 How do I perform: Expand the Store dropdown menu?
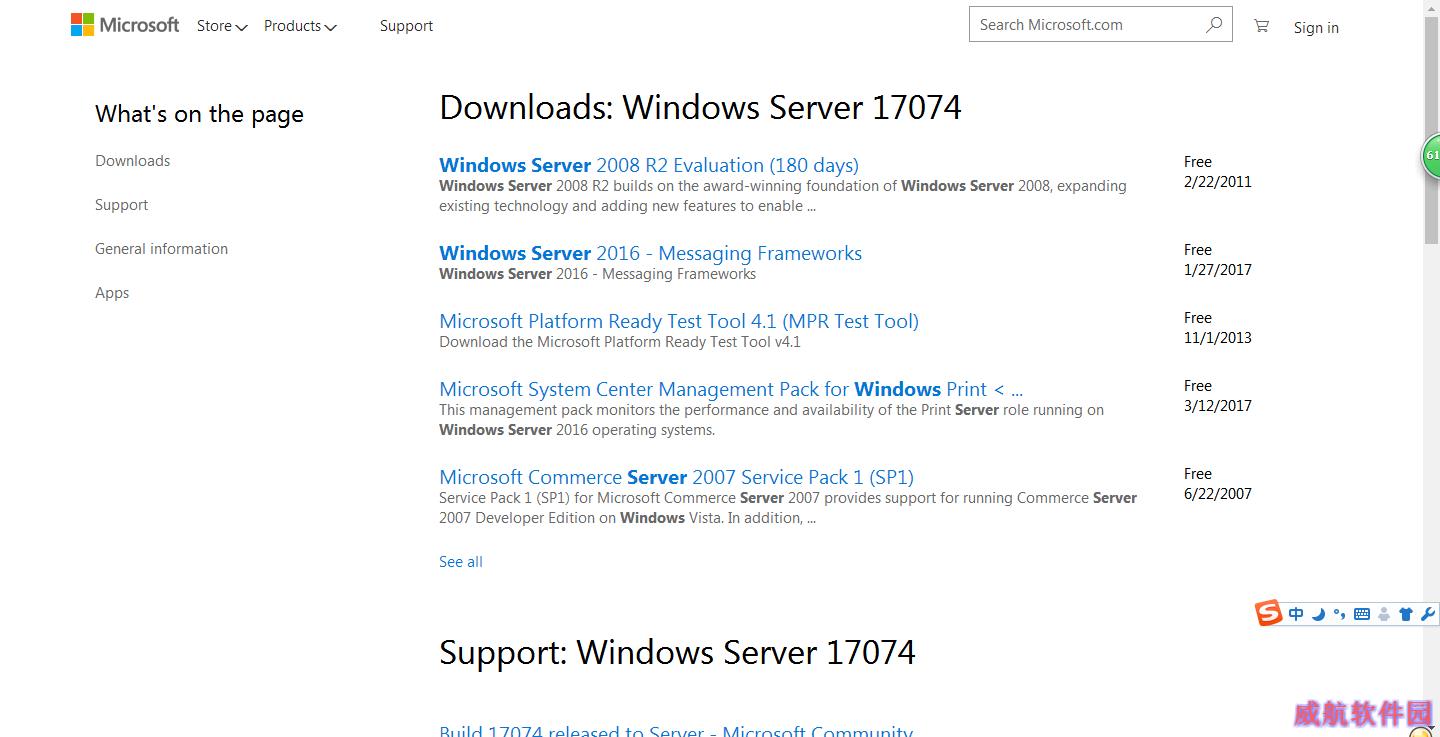tap(221, 26)
